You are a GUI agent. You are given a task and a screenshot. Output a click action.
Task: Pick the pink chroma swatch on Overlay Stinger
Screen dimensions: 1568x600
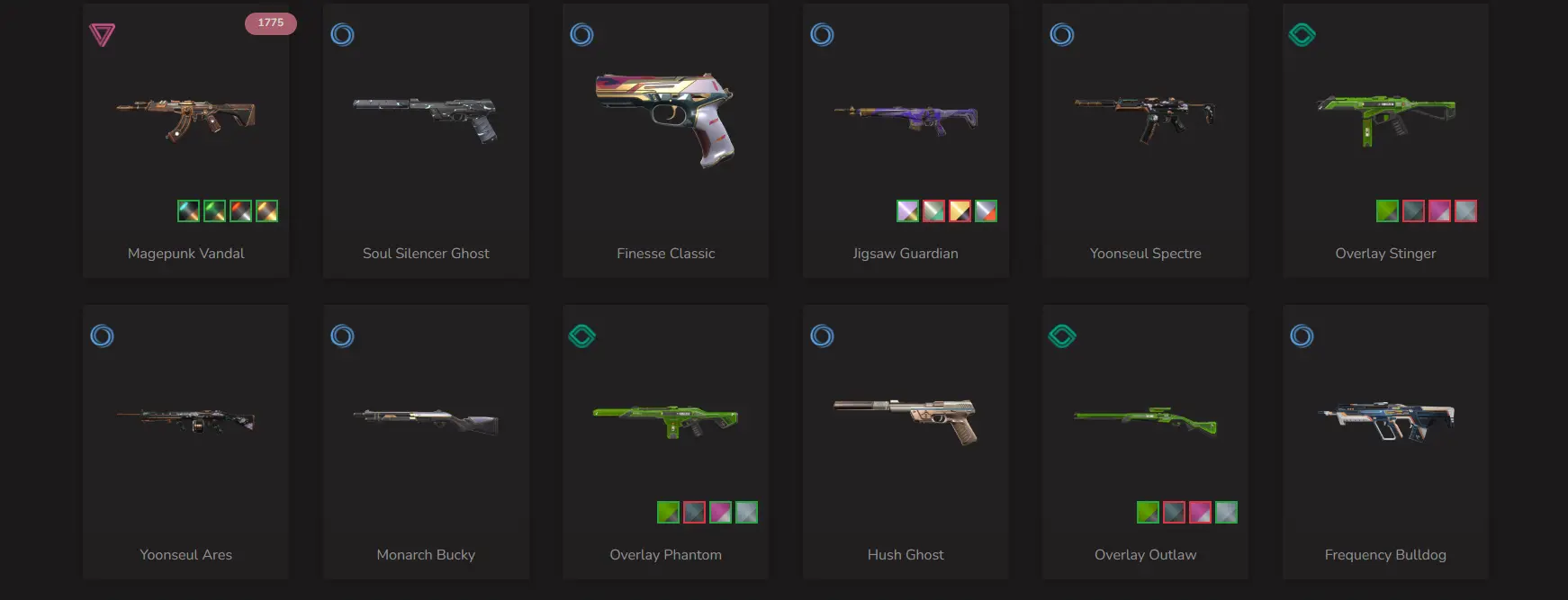coord(1439,211)
